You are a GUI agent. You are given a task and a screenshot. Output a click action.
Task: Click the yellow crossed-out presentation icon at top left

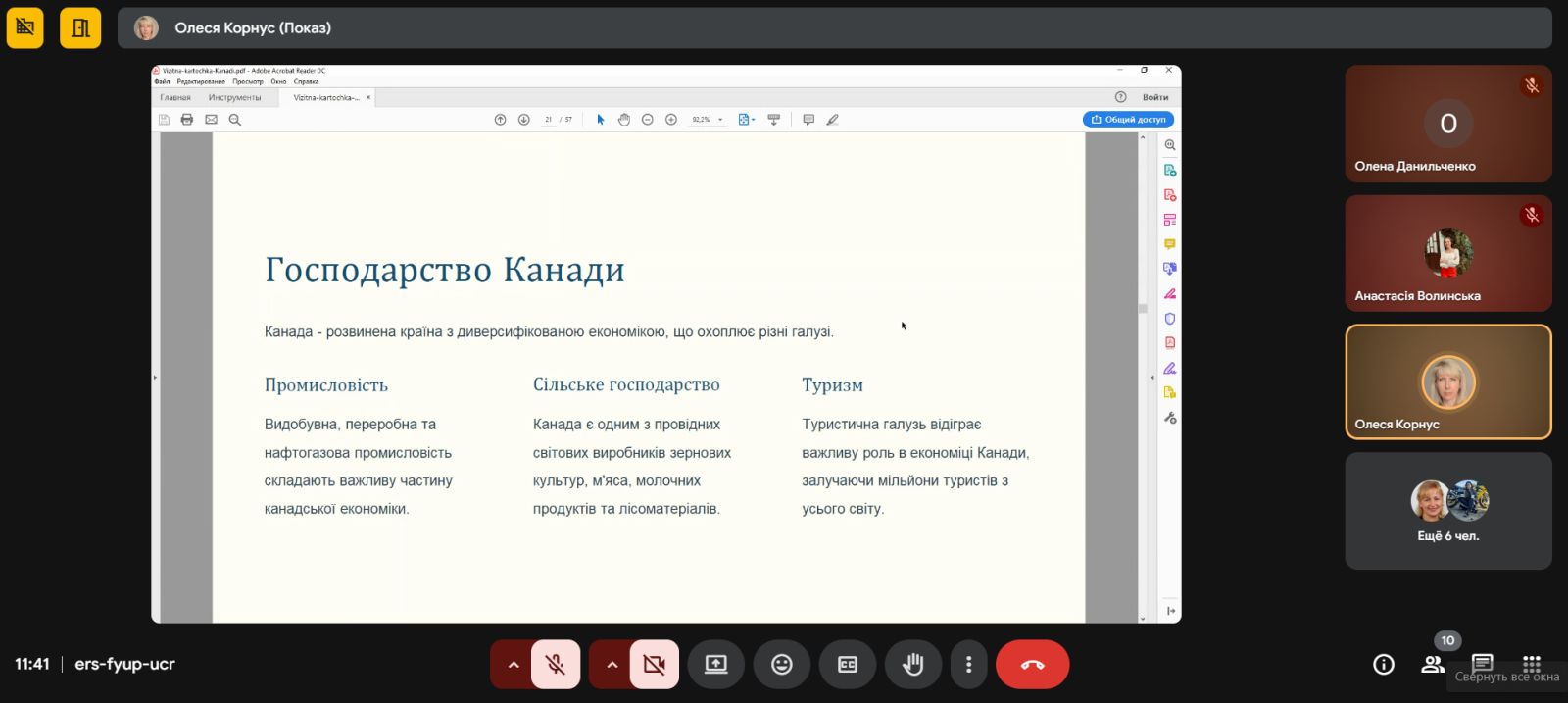point(25,27)
